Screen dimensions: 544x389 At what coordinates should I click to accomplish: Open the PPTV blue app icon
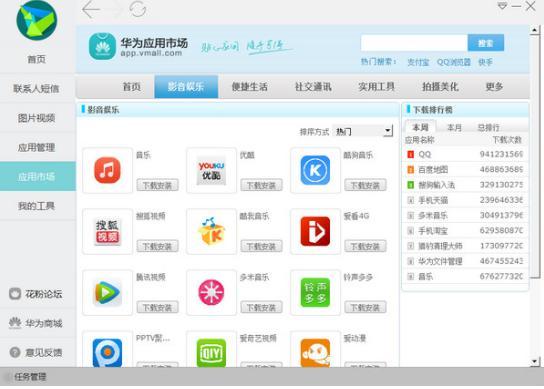click(108, 353)
